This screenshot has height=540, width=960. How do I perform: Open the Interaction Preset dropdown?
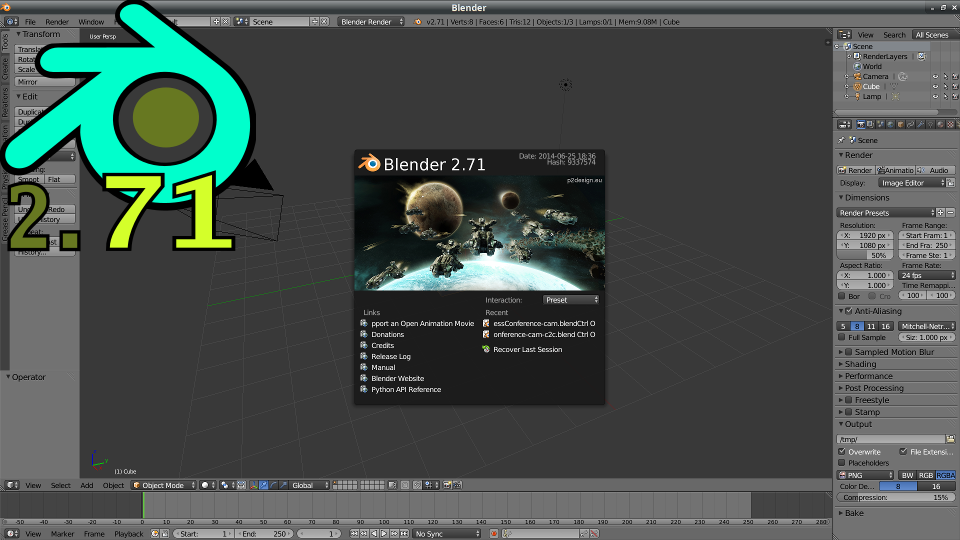point(571,299)
